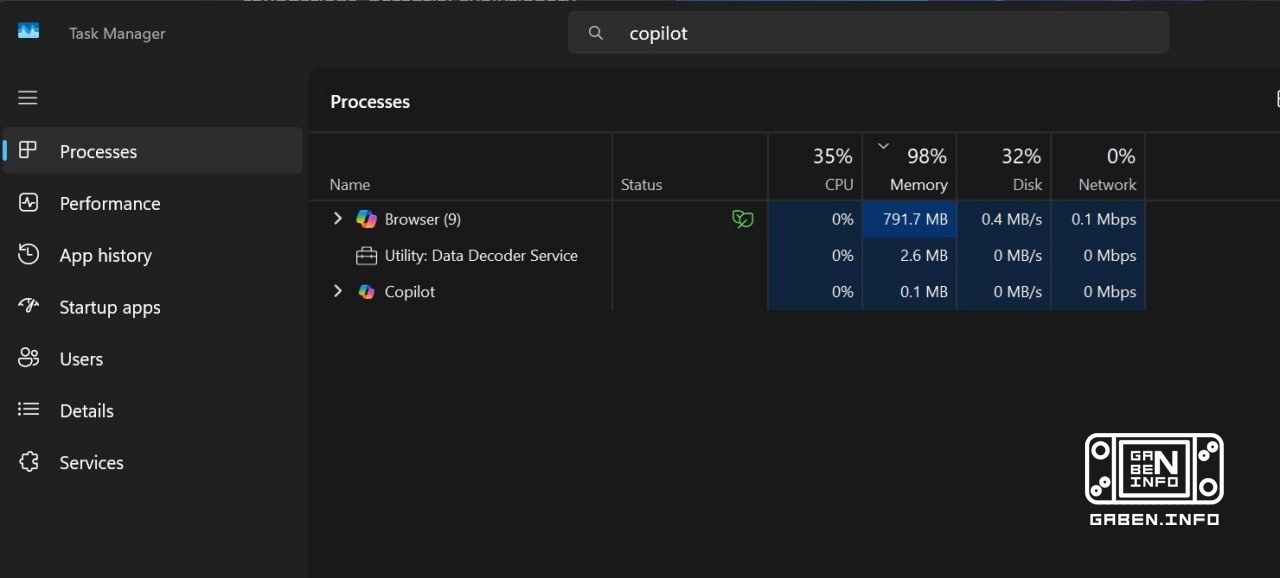Viewport: 1280px width, 578px height.
Task: Switch to the Performance tab
Action: pyautogui.click(x=153, y=203)
